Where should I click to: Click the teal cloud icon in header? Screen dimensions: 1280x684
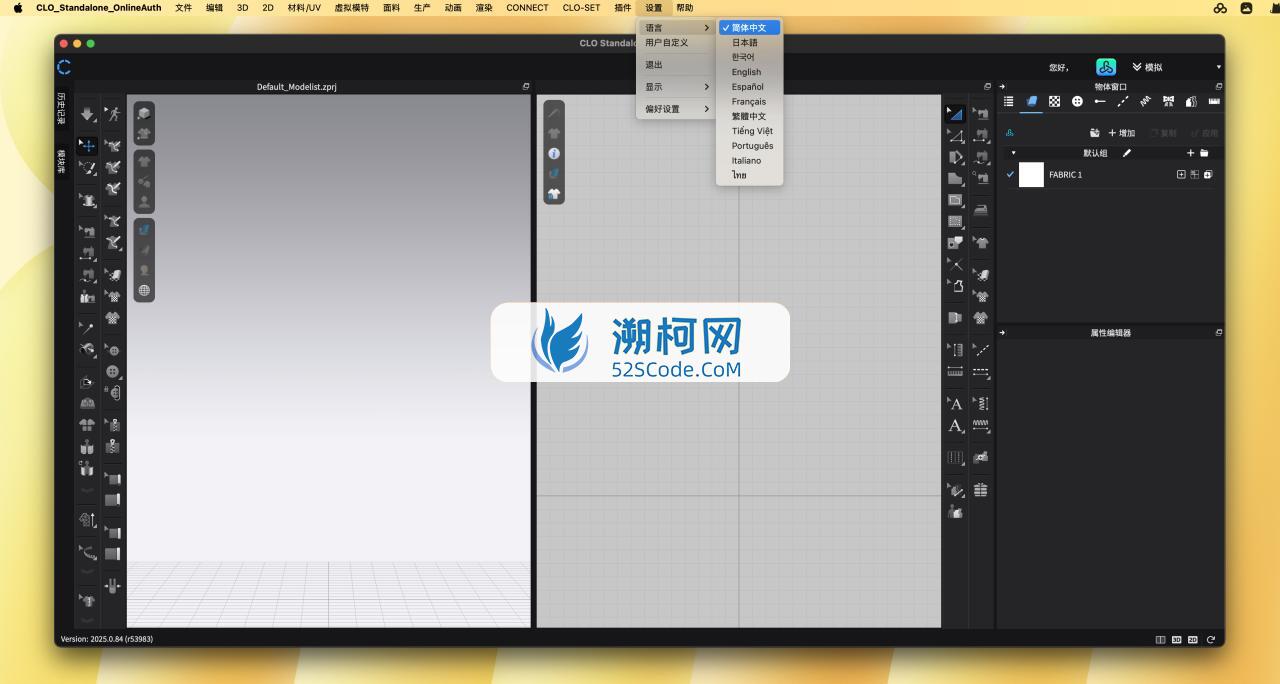click(x=1106, y=67)
